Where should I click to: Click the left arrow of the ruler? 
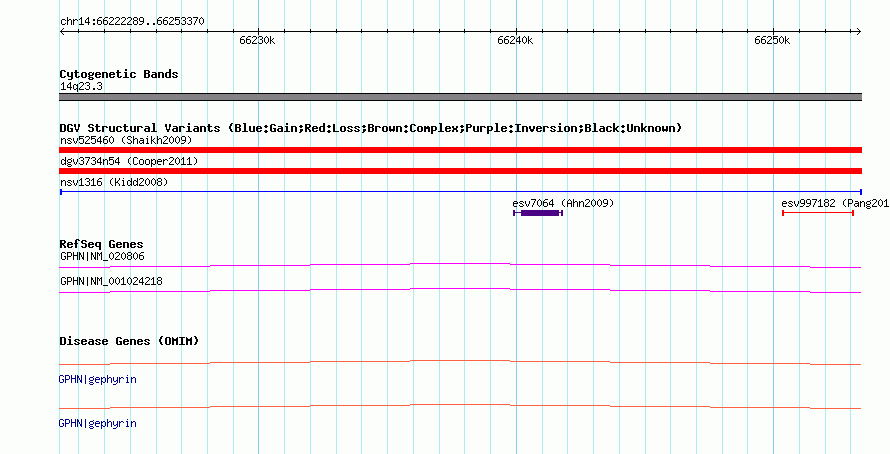click(x=62, y=32)
